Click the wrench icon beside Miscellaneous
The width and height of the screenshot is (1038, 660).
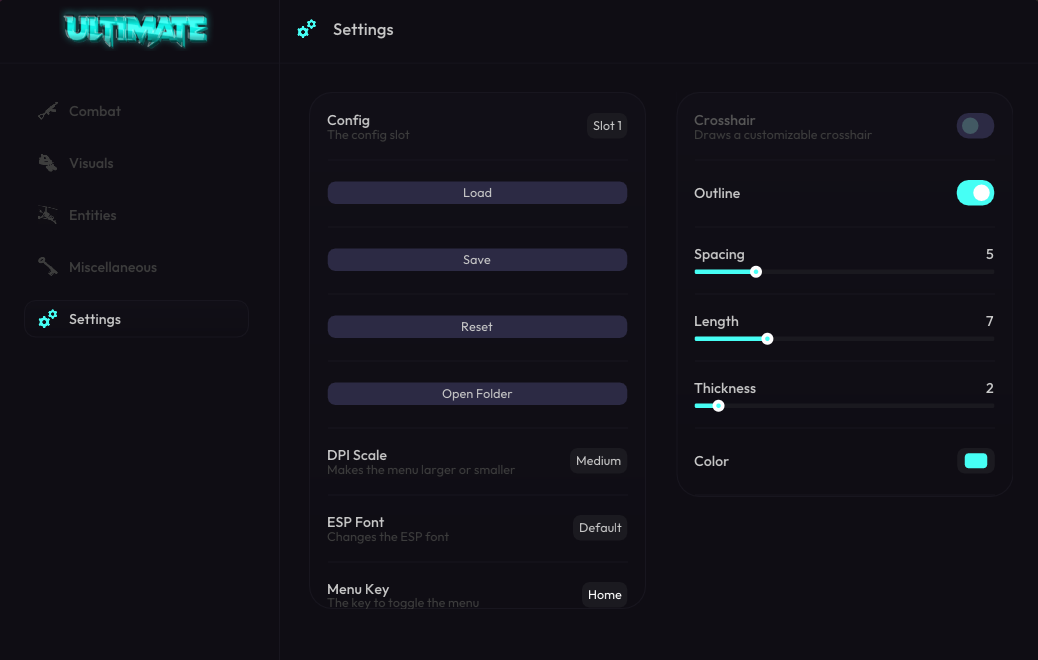click(x=48, y=267)
